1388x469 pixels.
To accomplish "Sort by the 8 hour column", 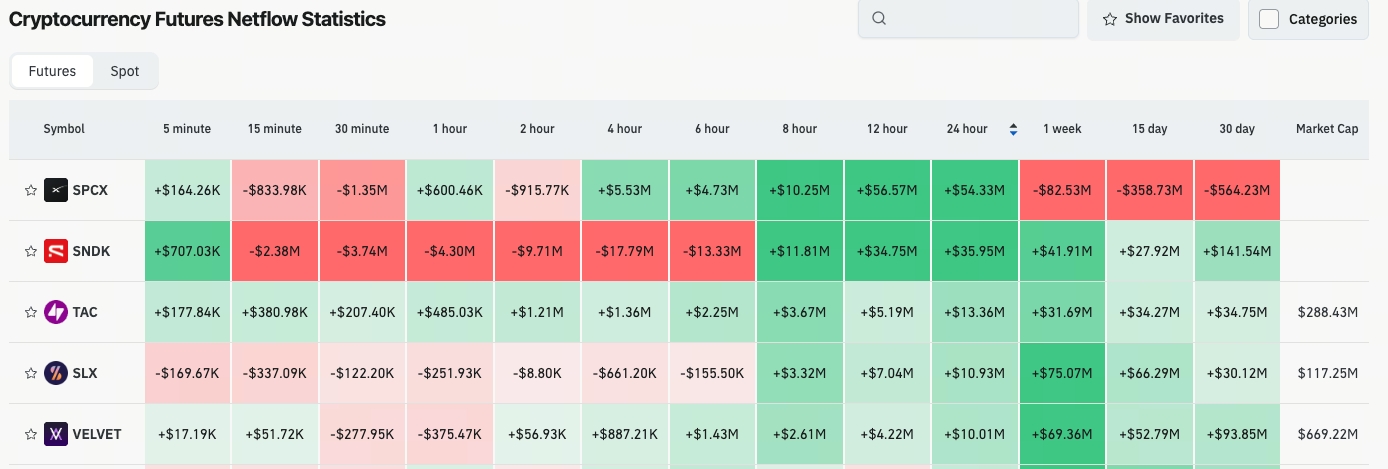I will (800, 129).
